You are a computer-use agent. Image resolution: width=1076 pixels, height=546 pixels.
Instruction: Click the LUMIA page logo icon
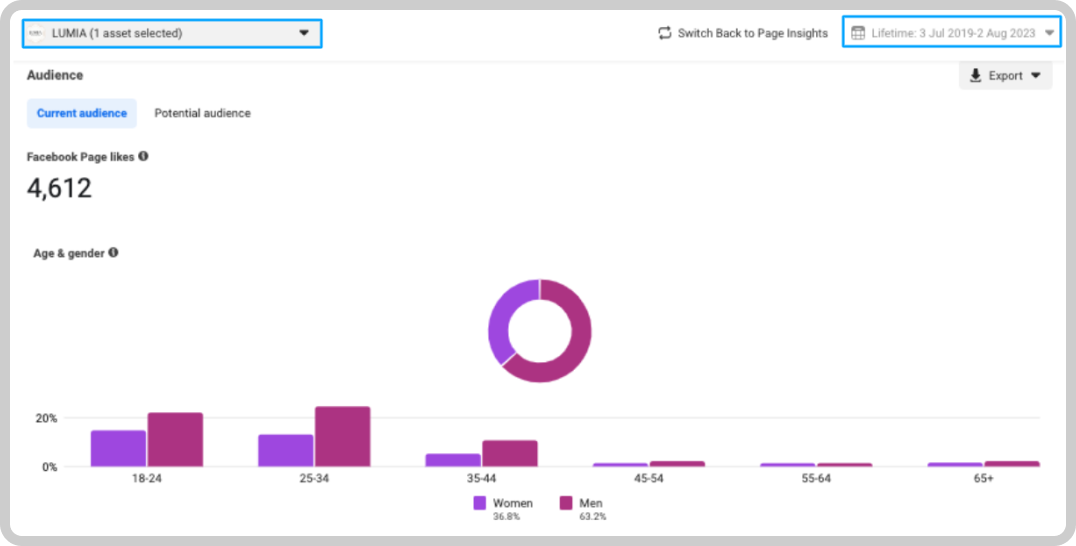36,33
